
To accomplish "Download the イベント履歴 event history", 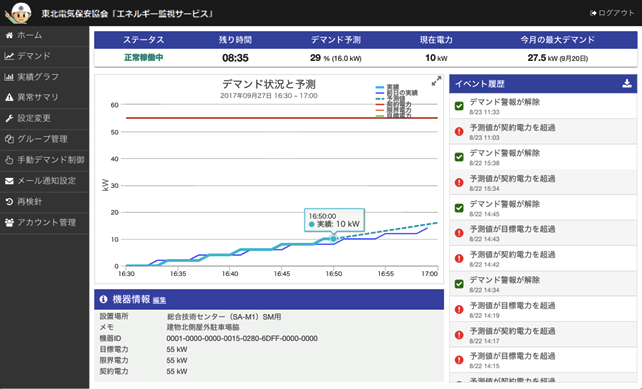I will tap(626, 84).
